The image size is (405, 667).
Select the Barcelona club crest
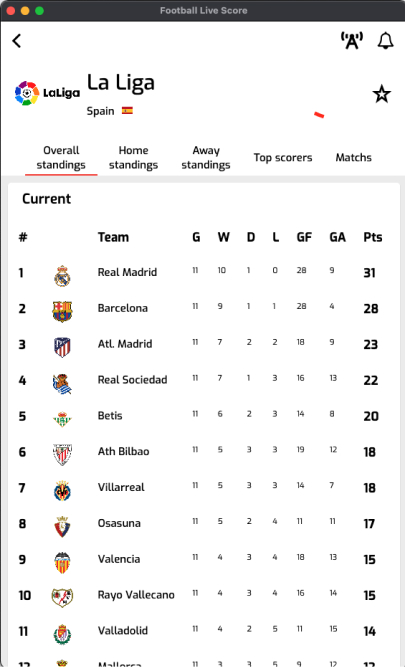pos(62,311)
